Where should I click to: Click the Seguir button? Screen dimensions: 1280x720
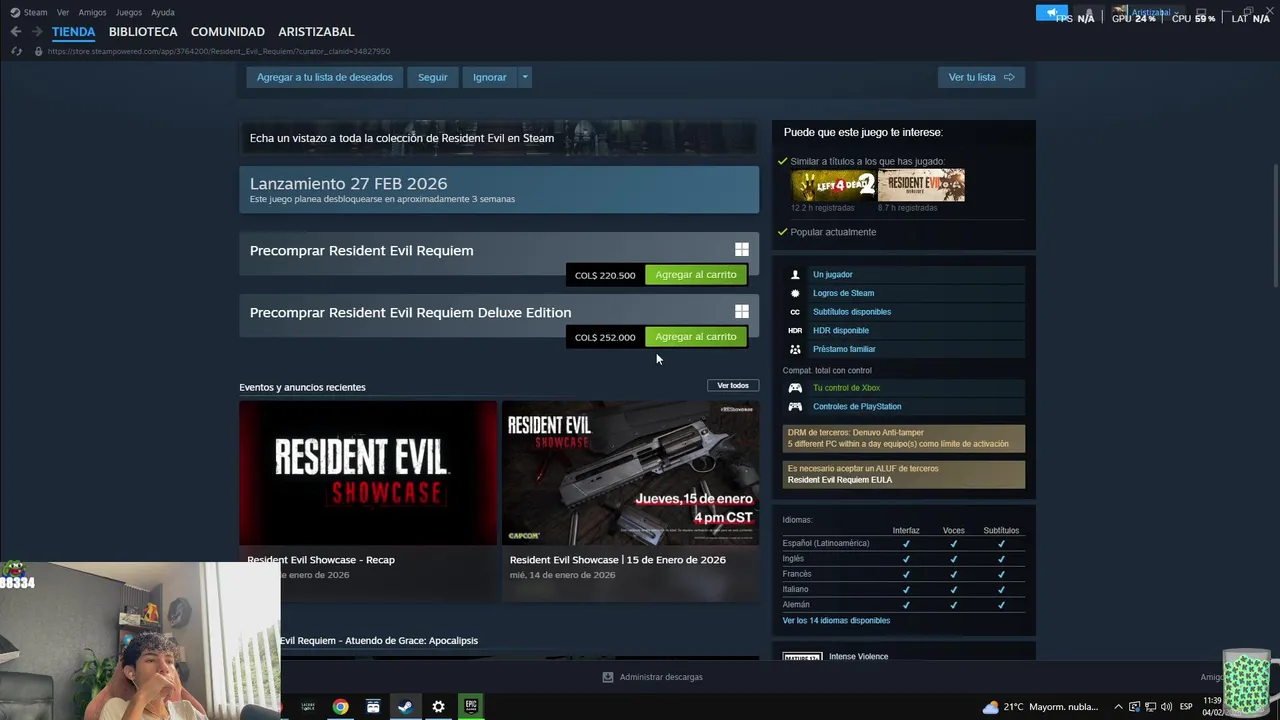(433, 77)
